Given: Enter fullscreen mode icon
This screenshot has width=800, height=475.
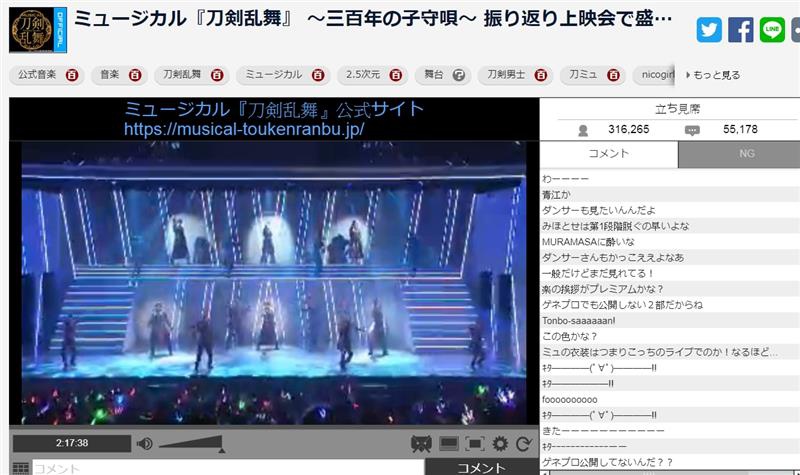Looking at the screenshot, I should click(x=474, y=443).
